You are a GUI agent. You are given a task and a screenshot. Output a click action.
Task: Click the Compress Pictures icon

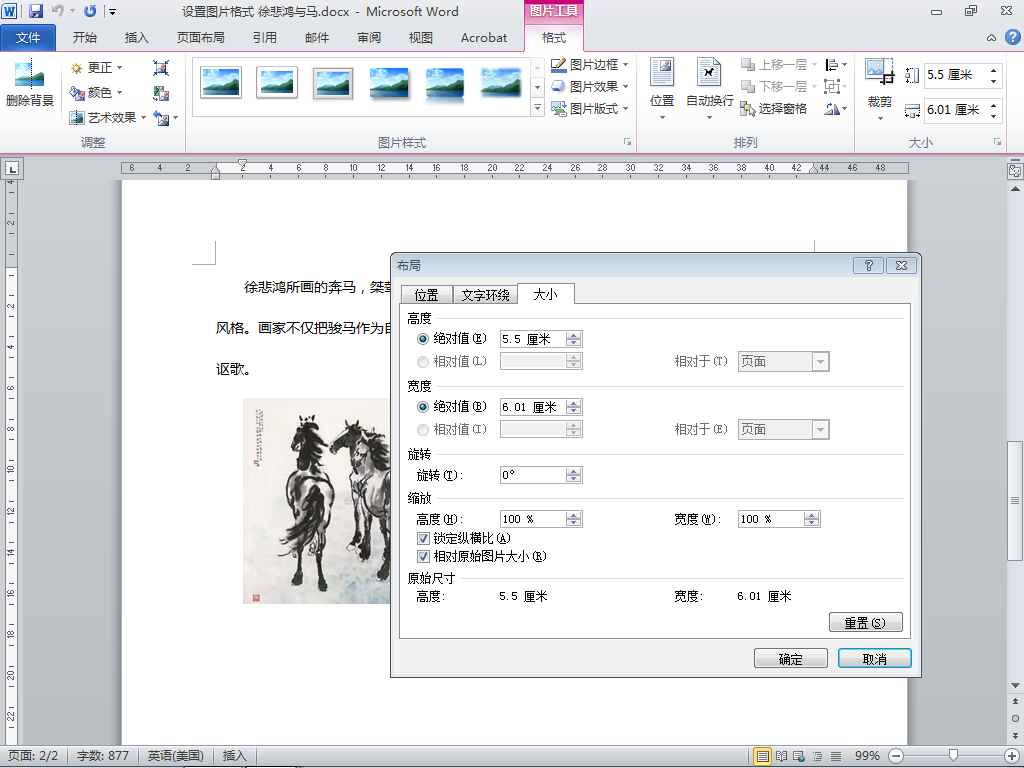[x=161, y=68]
